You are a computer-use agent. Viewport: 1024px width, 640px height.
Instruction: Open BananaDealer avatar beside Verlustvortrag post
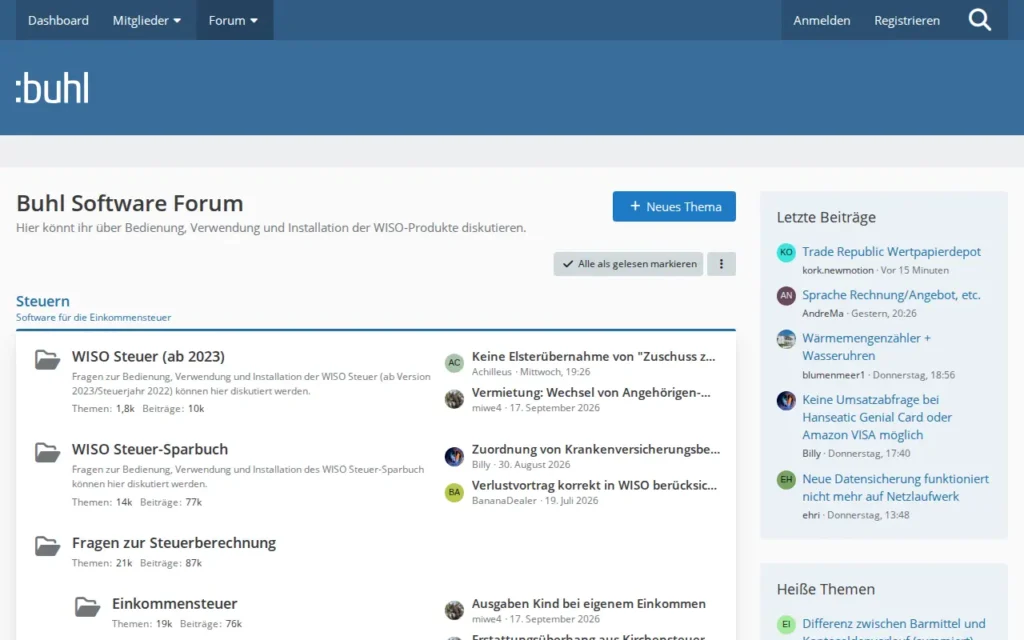454,492
